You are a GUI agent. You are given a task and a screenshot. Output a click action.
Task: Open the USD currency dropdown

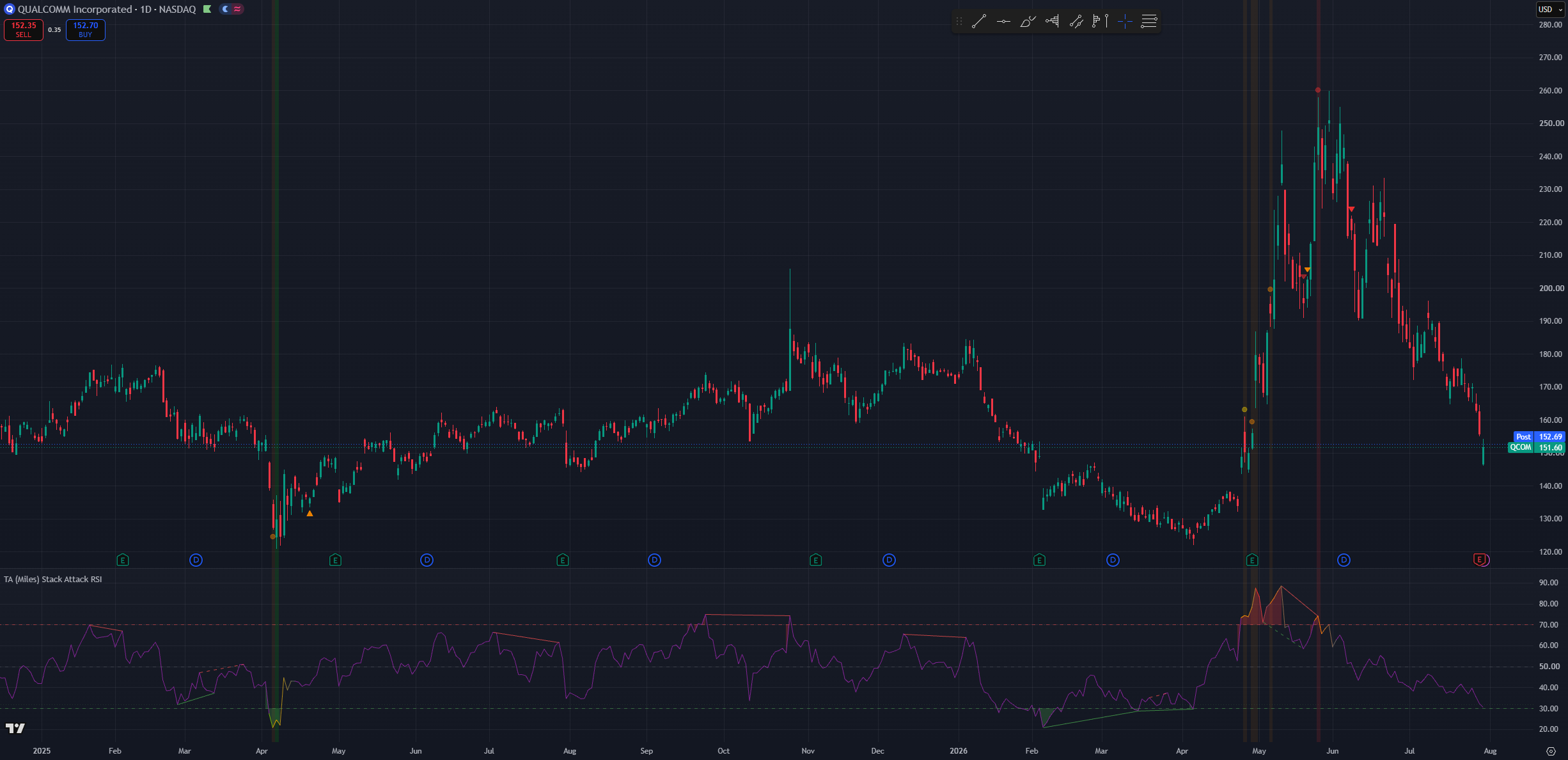tap(1551, 10)
